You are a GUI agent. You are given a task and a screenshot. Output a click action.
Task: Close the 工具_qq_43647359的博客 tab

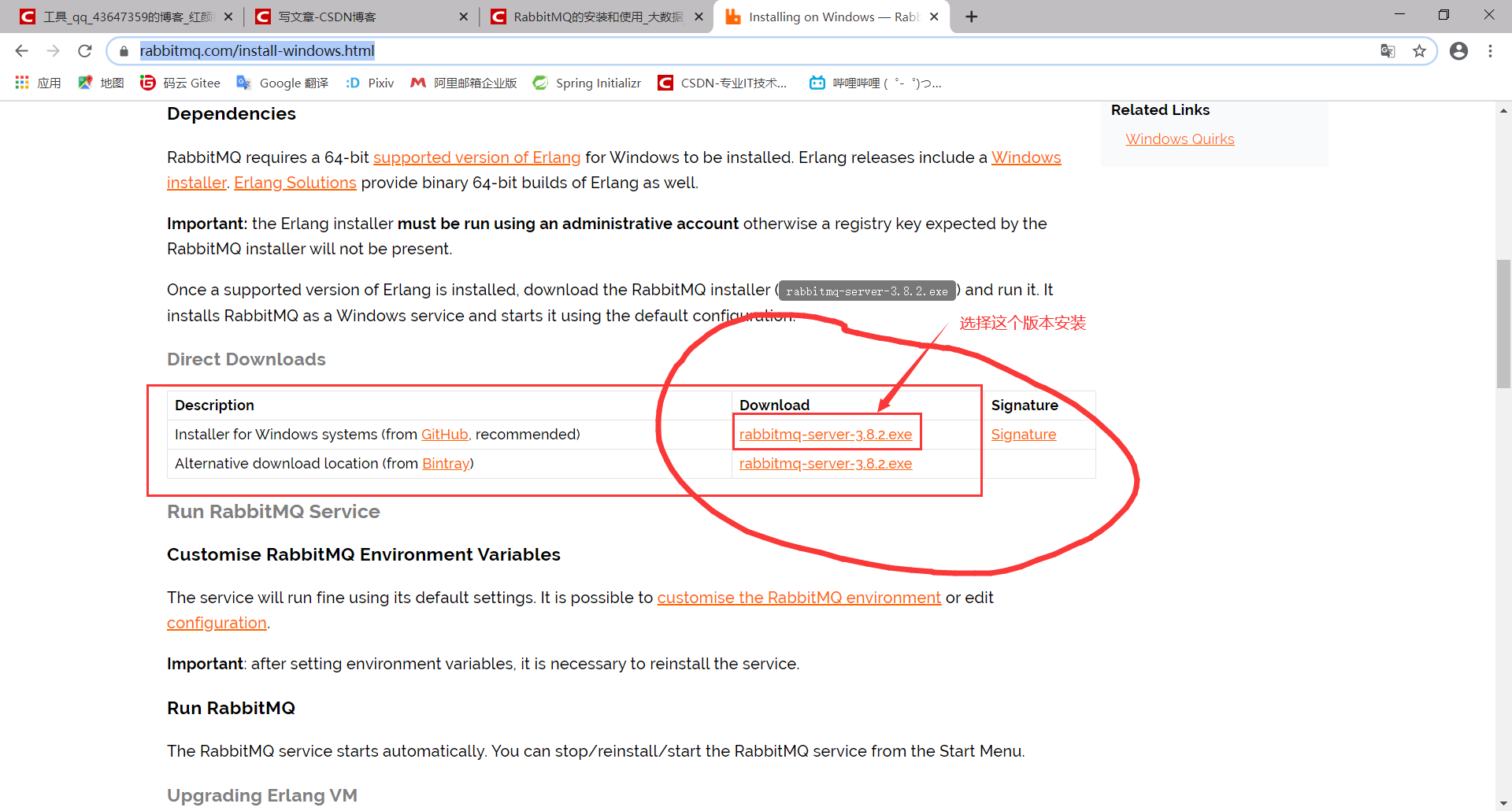228,17
